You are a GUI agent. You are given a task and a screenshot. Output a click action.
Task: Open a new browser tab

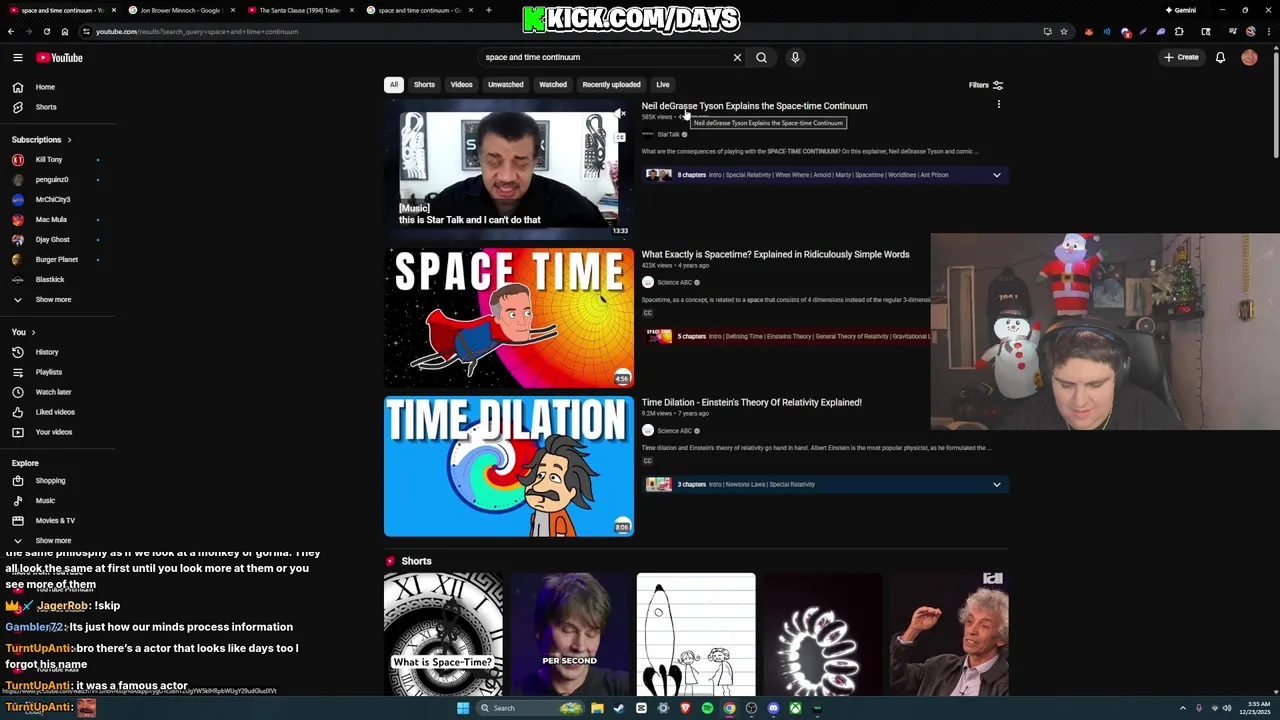tap(488, 10)
